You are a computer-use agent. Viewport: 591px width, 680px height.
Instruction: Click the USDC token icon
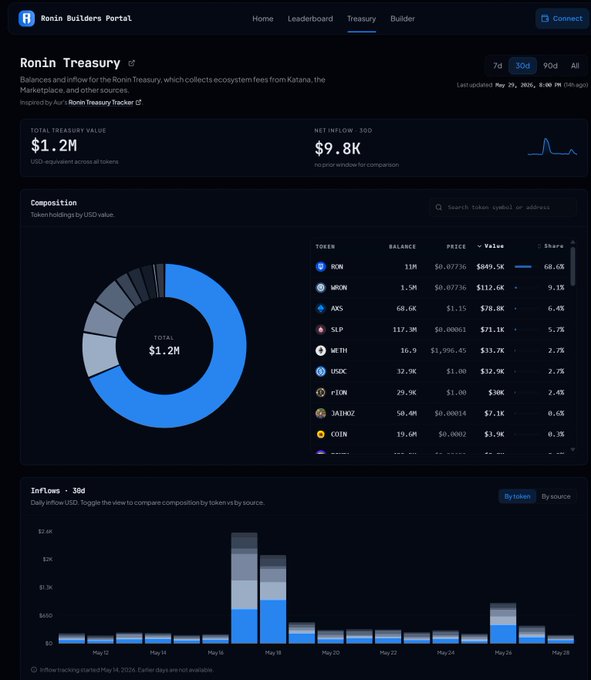click(320, 371)
